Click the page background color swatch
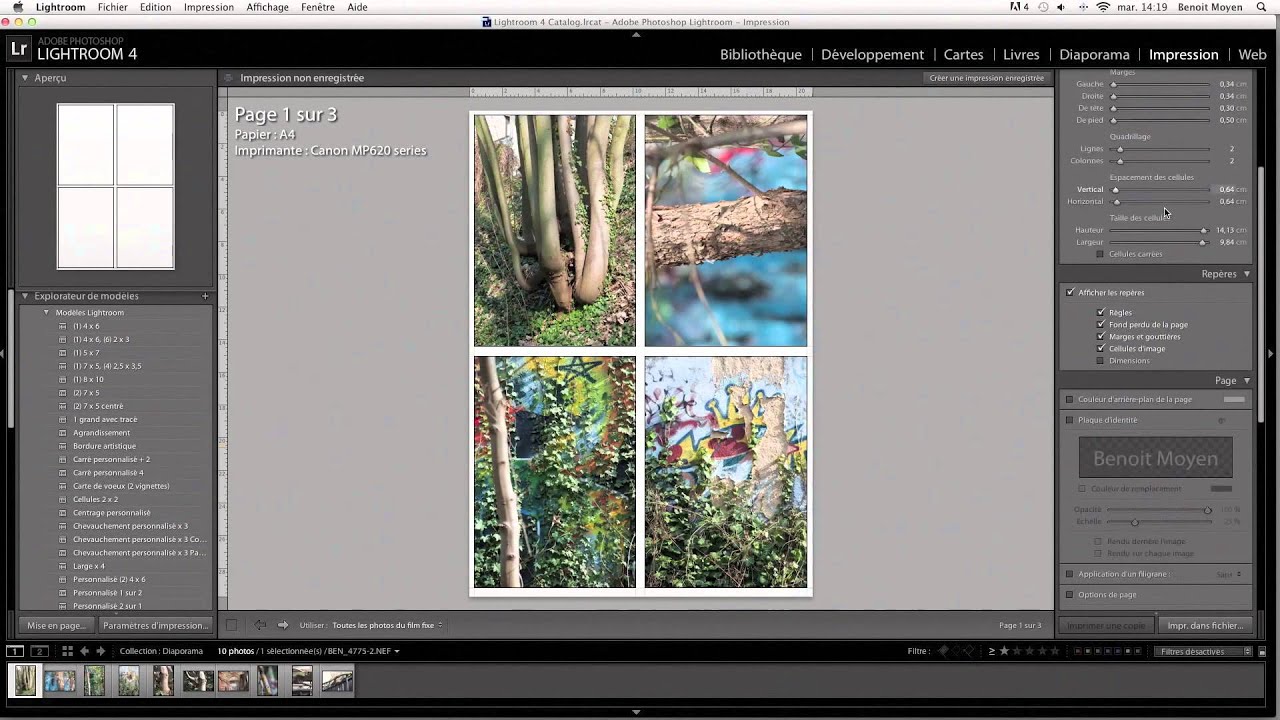1280x720 pixels. (x=1235, y=399)
